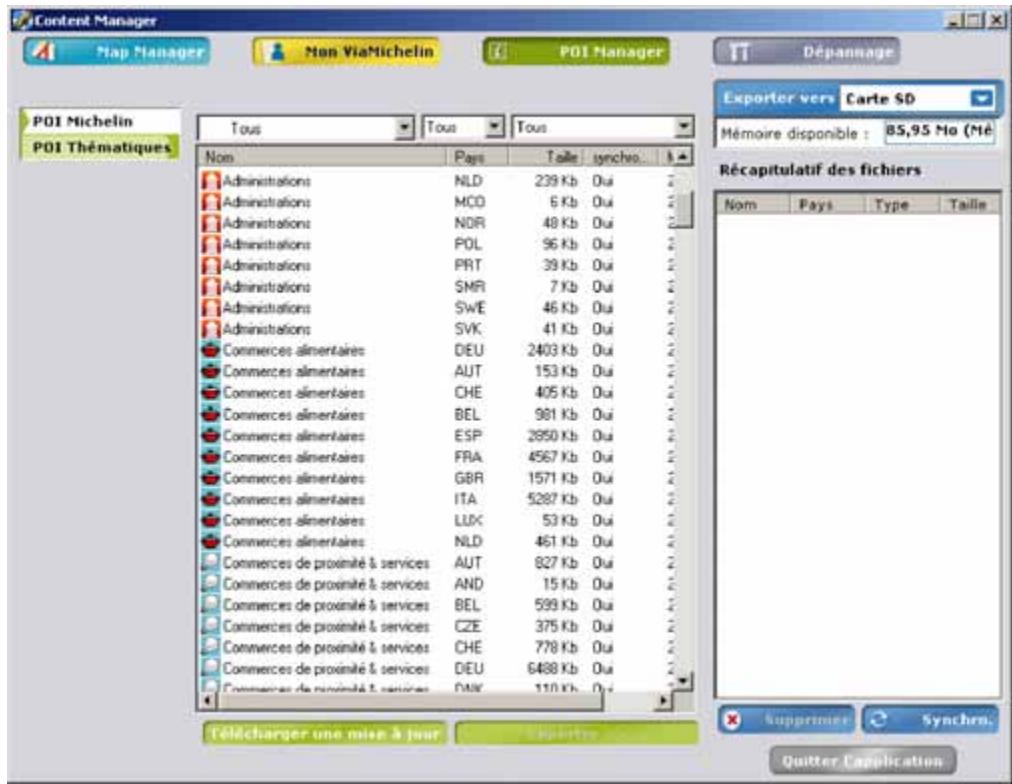Screen dimensions: 1012x784
Task: Click the Administrations icon for NLD row
Action: (x=210, y=181)
